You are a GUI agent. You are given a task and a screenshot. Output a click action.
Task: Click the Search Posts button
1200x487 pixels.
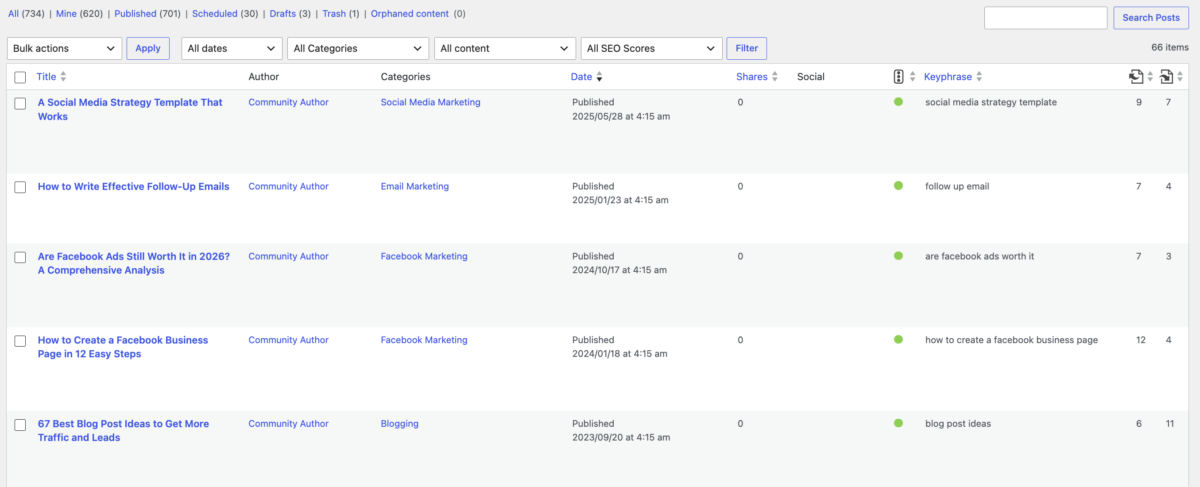[1151, 18]
